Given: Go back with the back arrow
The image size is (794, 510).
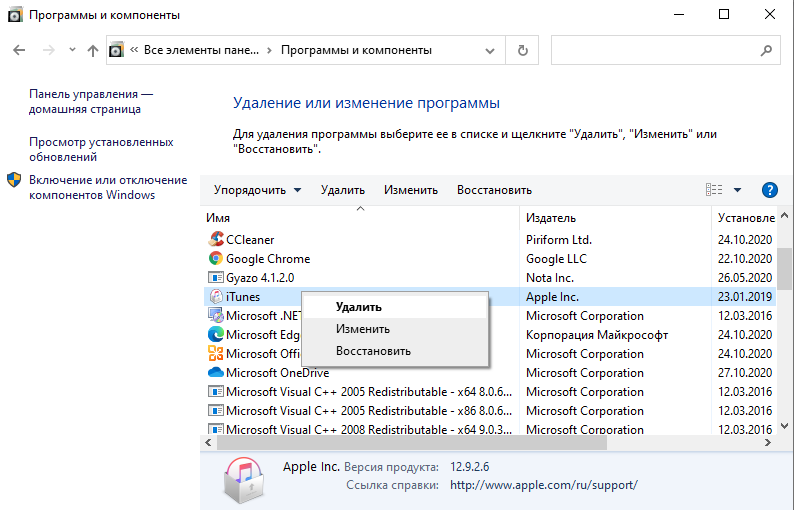Looking at the screenshot, I should click(19, 50).
